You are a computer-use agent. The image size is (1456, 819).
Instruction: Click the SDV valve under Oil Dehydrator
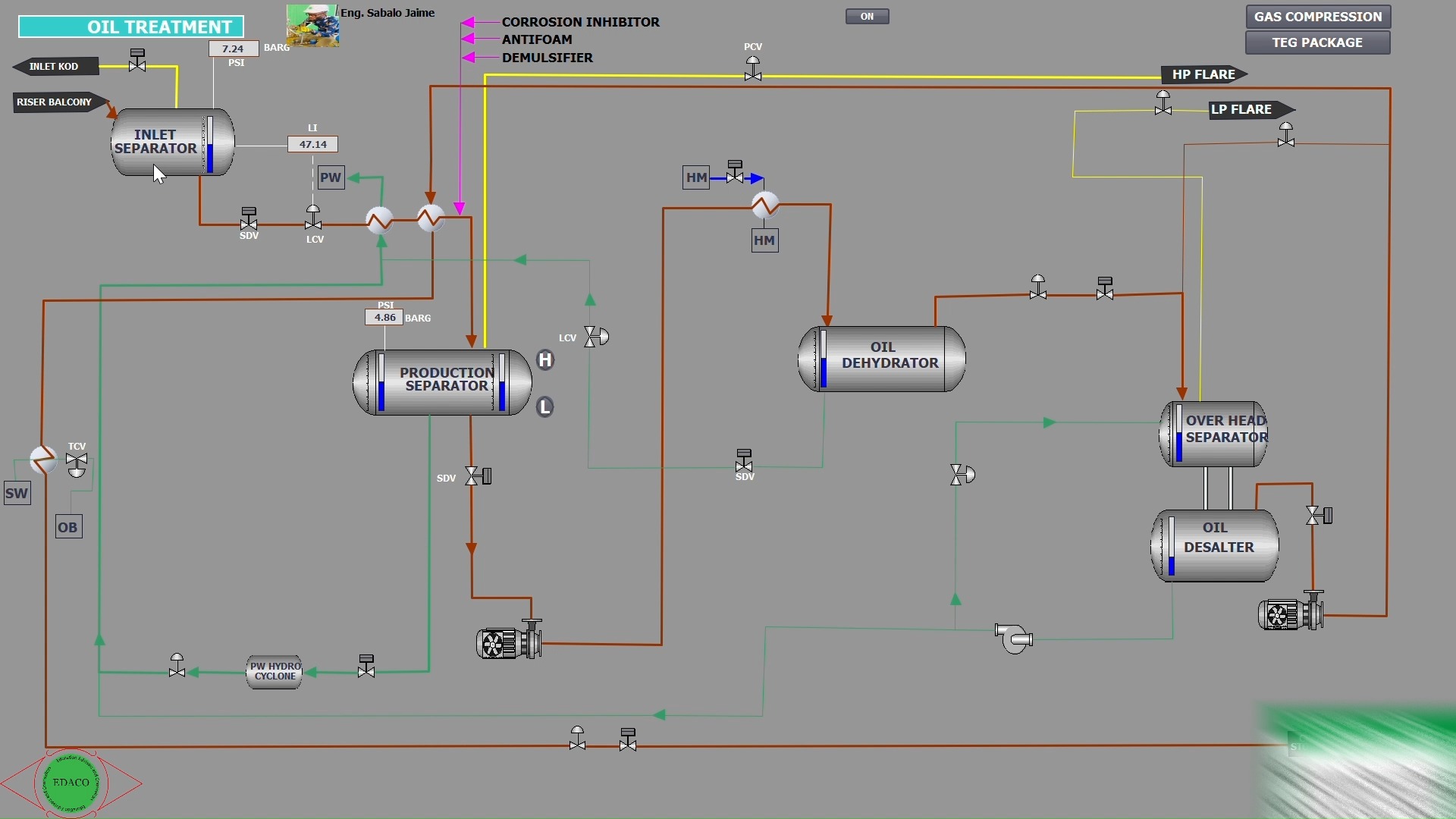tap(744, 460)
